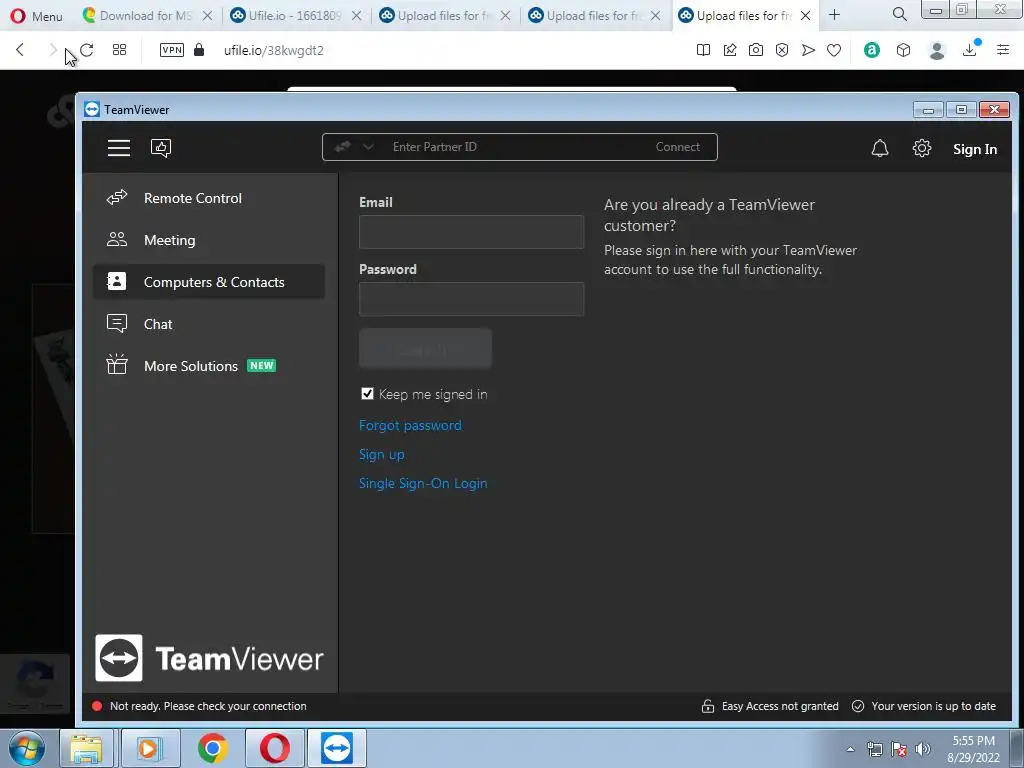
Task: Click the Password input field
Action: (x=472, y=299)
